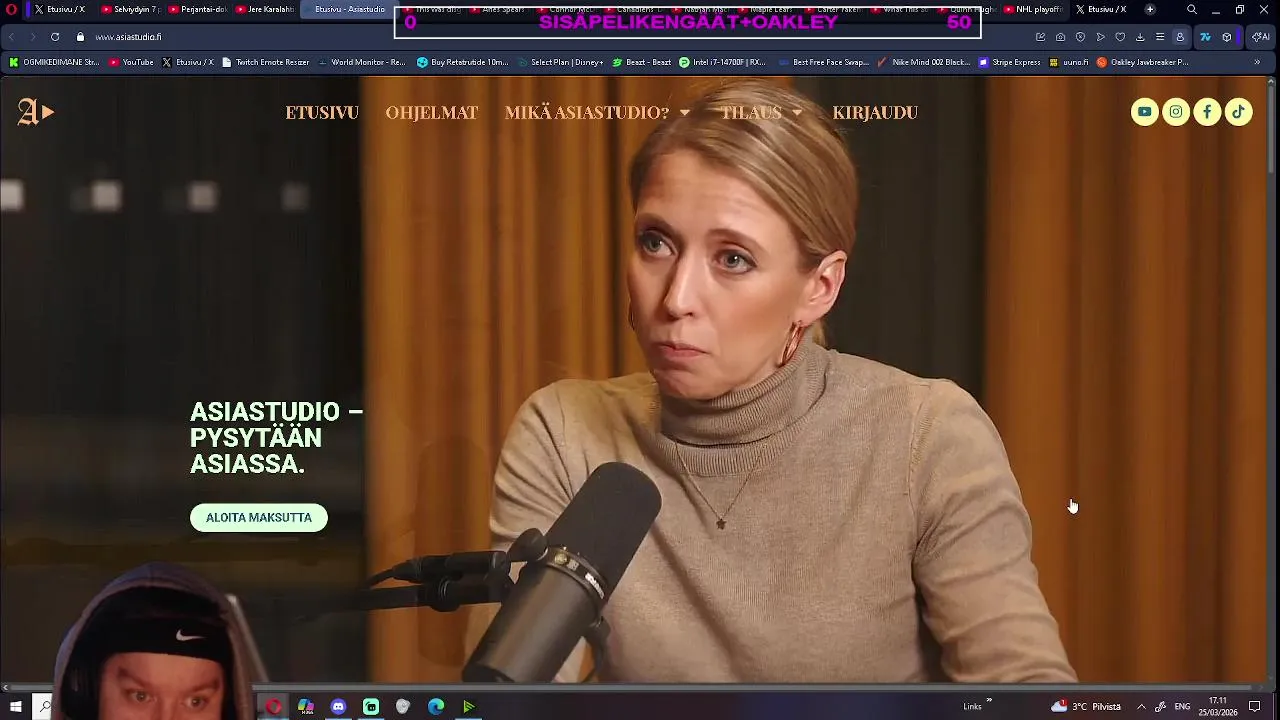This screenshot has height=720, width=1280.
Task: Open the World Monitor bookmark
Action: coord(361,62)
